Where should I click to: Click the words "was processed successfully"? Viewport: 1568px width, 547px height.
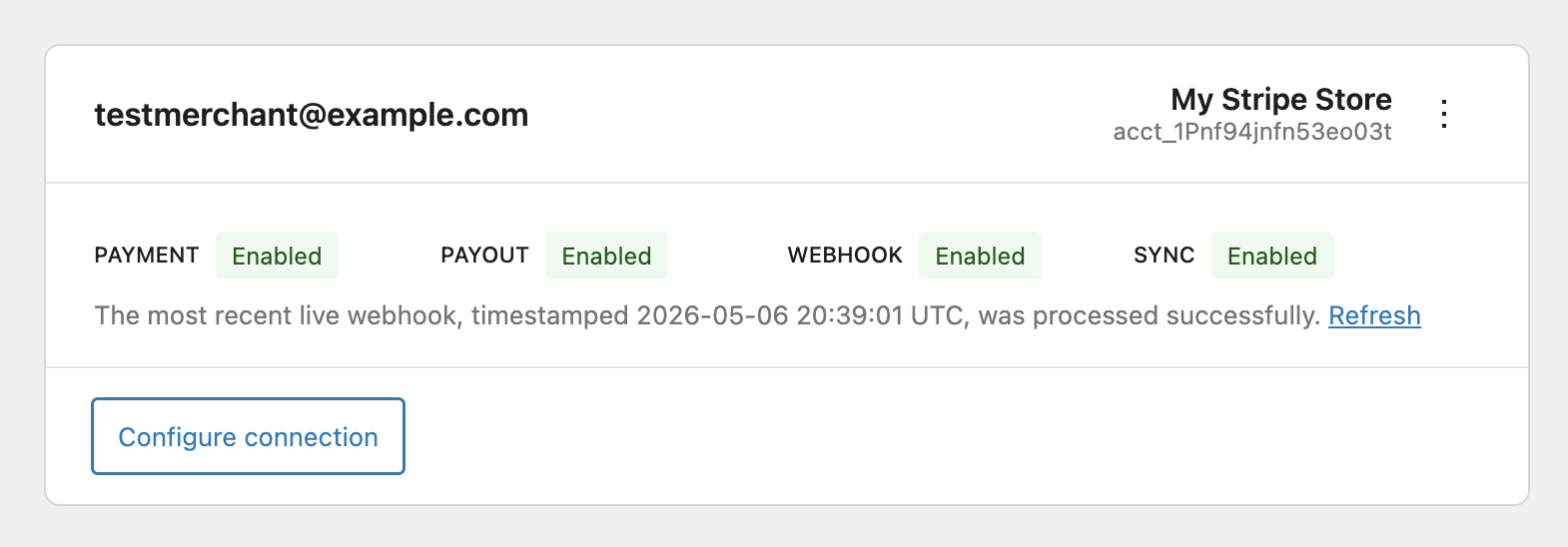point(1148,315)
